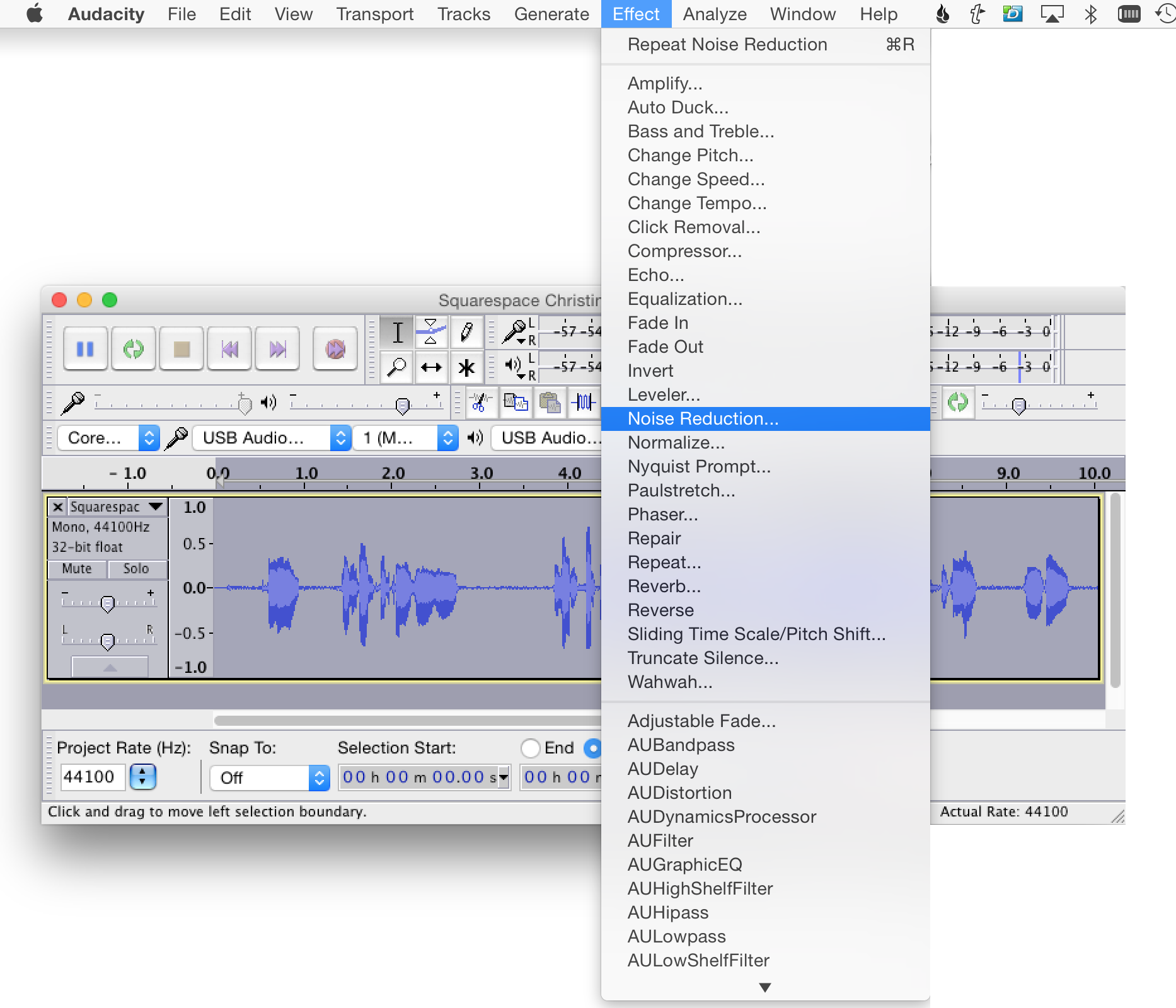This screenshot has width=1176, height=1008.
Task: Click the 2.0 mark on timeline ruler
Action: [393, 473]
